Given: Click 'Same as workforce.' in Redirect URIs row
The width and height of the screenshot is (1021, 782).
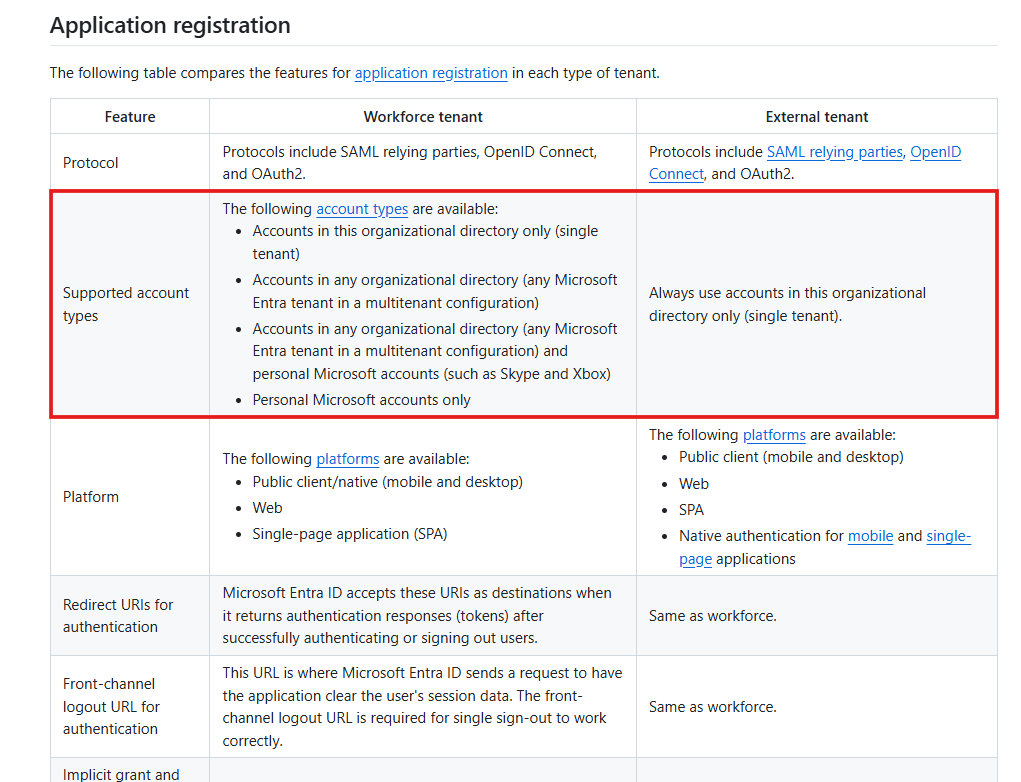Looking at the screenshot, I should [712, 616].
